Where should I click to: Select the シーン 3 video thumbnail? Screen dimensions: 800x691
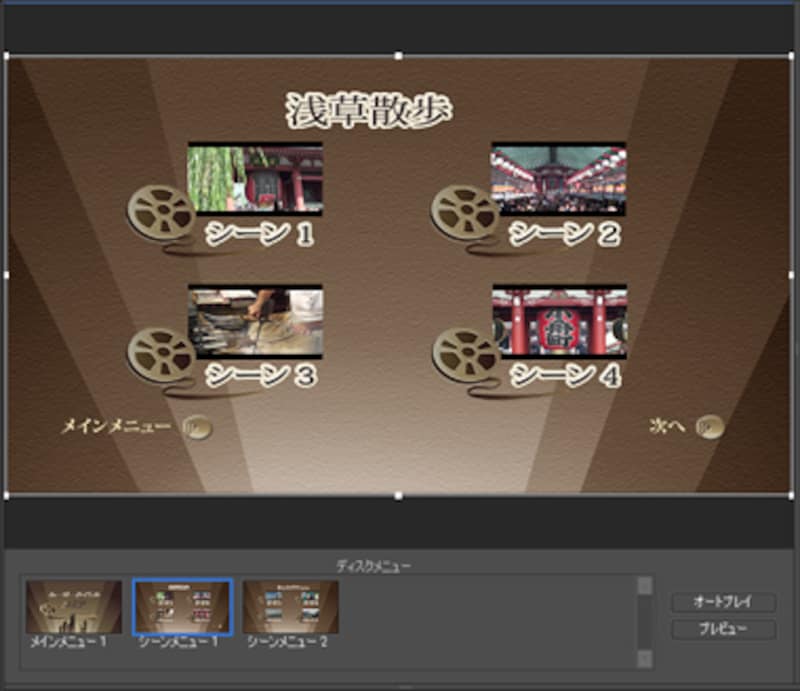point(255,321)
